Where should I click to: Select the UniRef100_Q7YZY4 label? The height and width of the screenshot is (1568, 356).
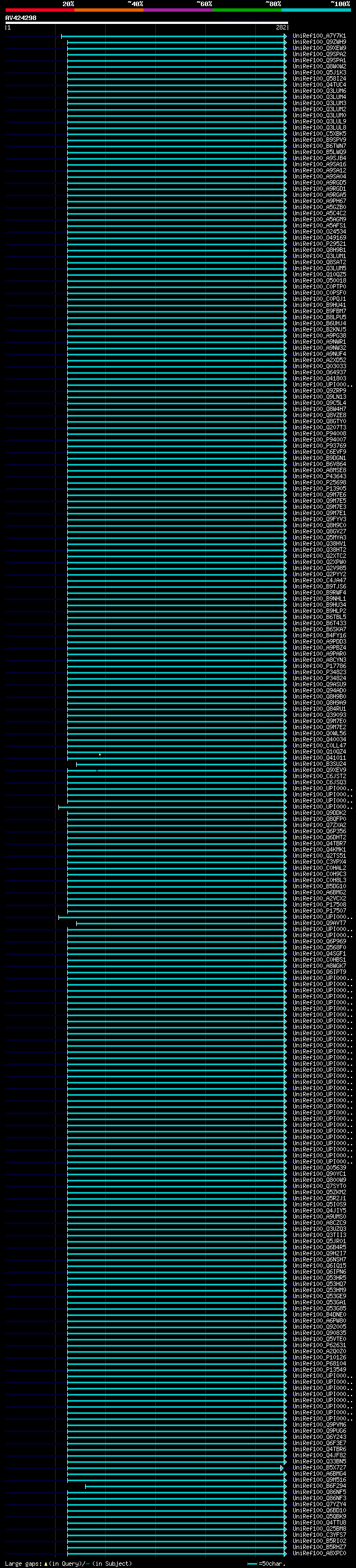[x=319, y=1504]
